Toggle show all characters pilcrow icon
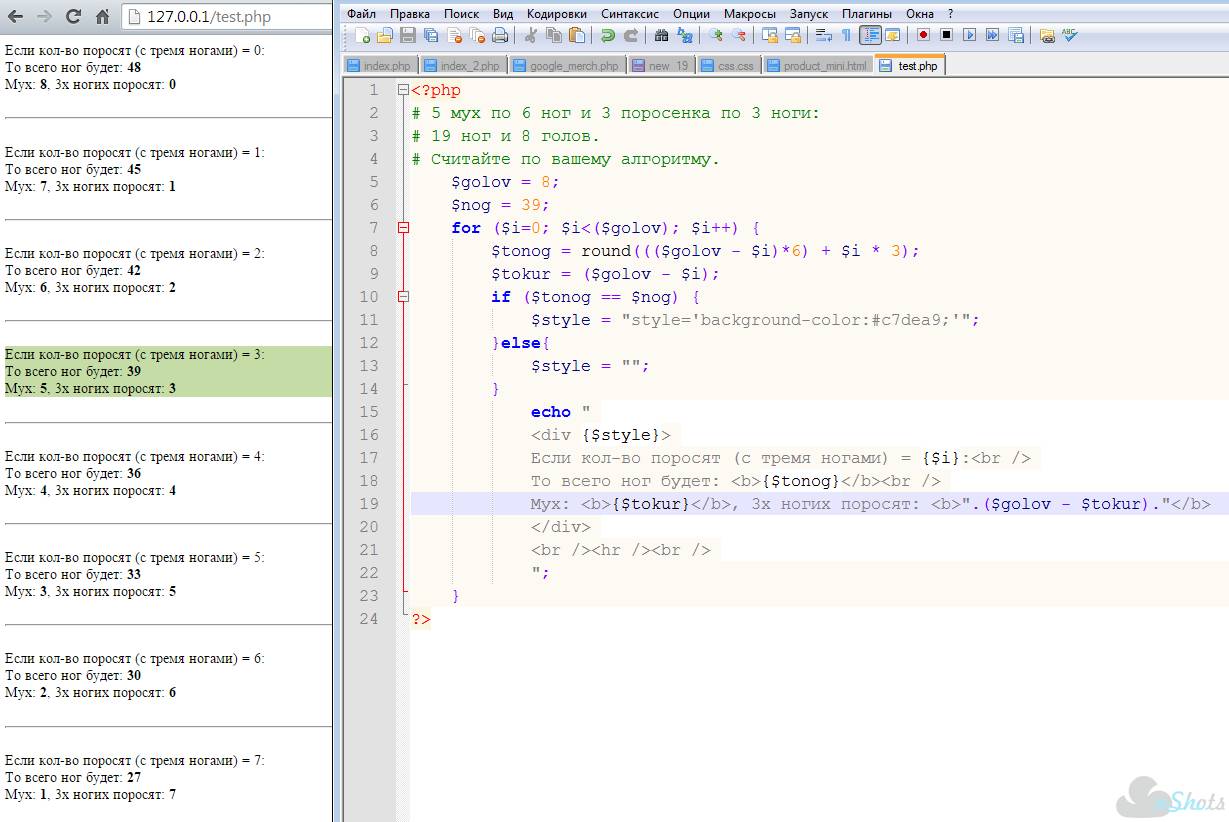This screenshot has height=822, width=1229. point(846,35)
